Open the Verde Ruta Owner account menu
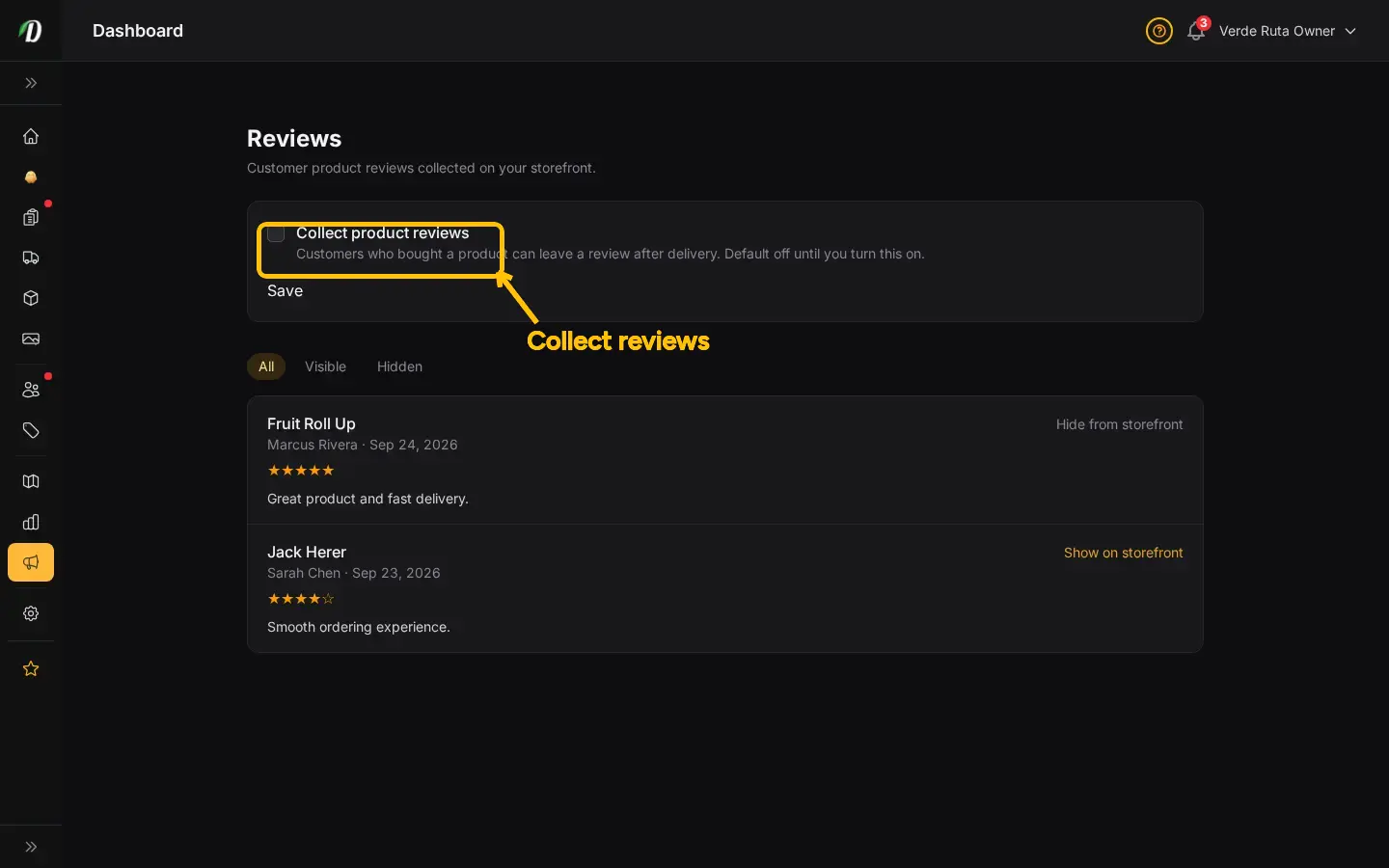The height and width of the screenshot is (868, 1389). click(x=1288, y=31)
